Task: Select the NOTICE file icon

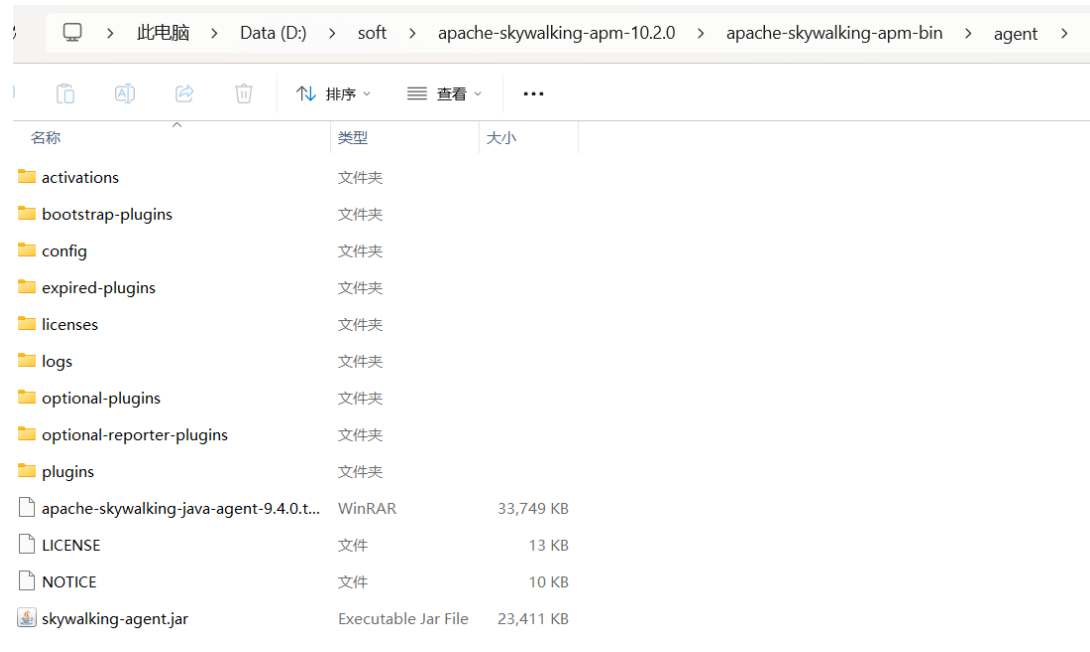Action: [x=26, y=581]
